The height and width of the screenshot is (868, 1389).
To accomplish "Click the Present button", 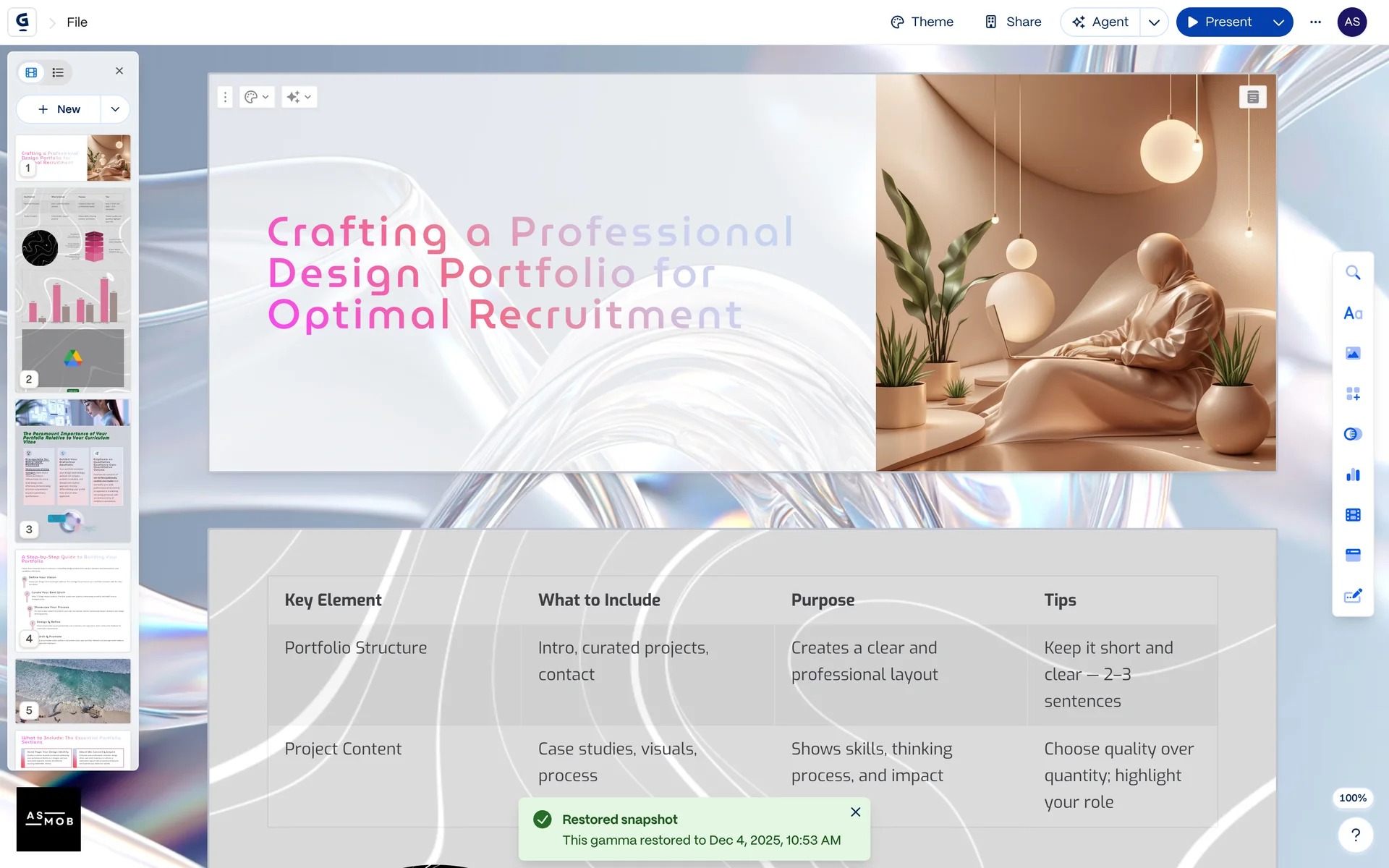I will (x=1220, y=22).
